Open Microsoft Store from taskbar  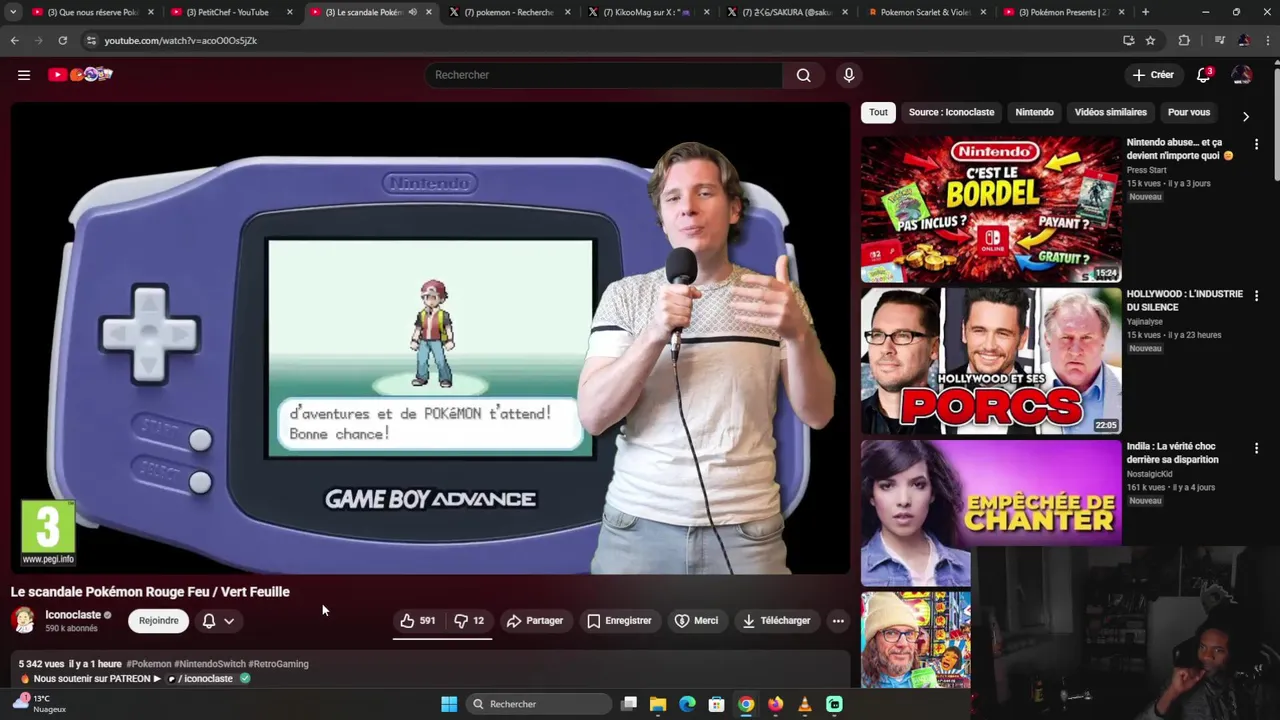coord(716,704)
